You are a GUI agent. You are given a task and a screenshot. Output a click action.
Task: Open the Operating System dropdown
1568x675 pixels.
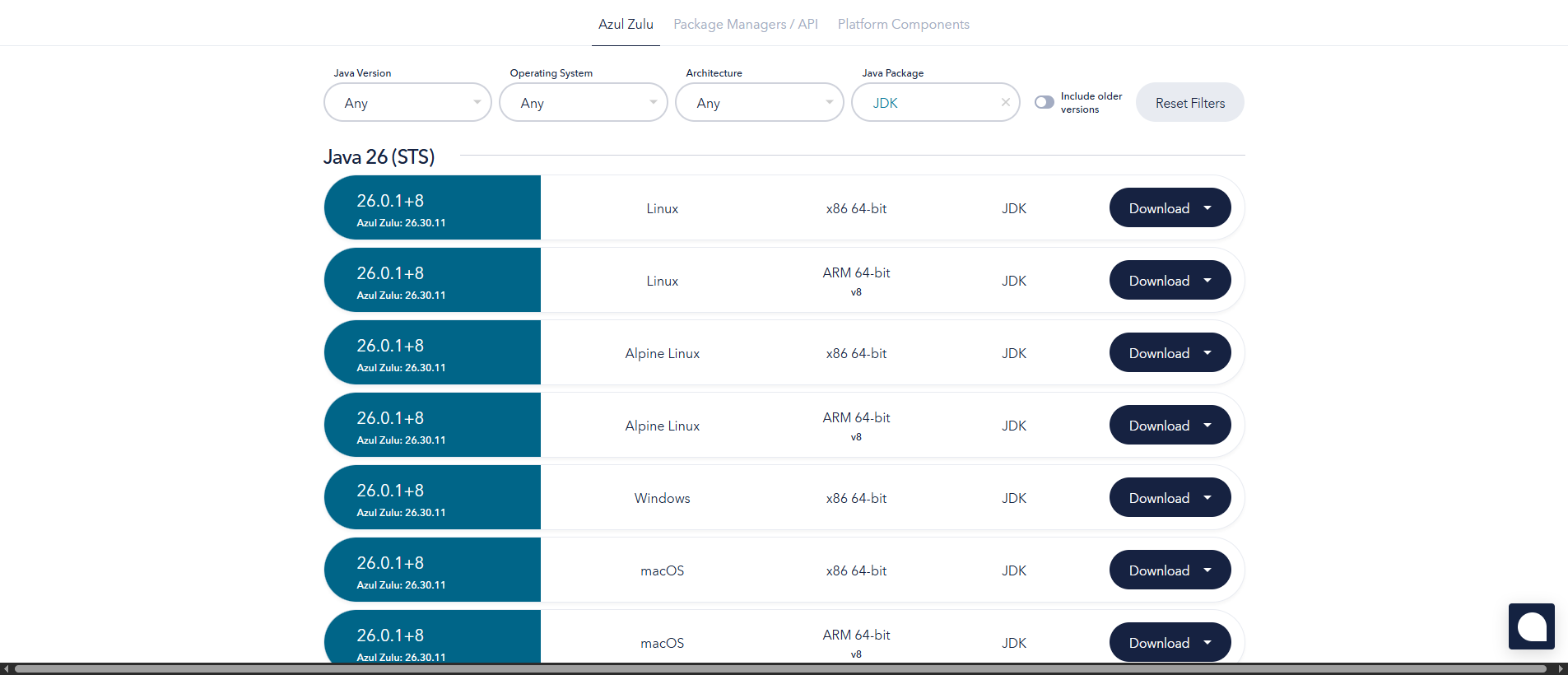[x=584, y=102]
